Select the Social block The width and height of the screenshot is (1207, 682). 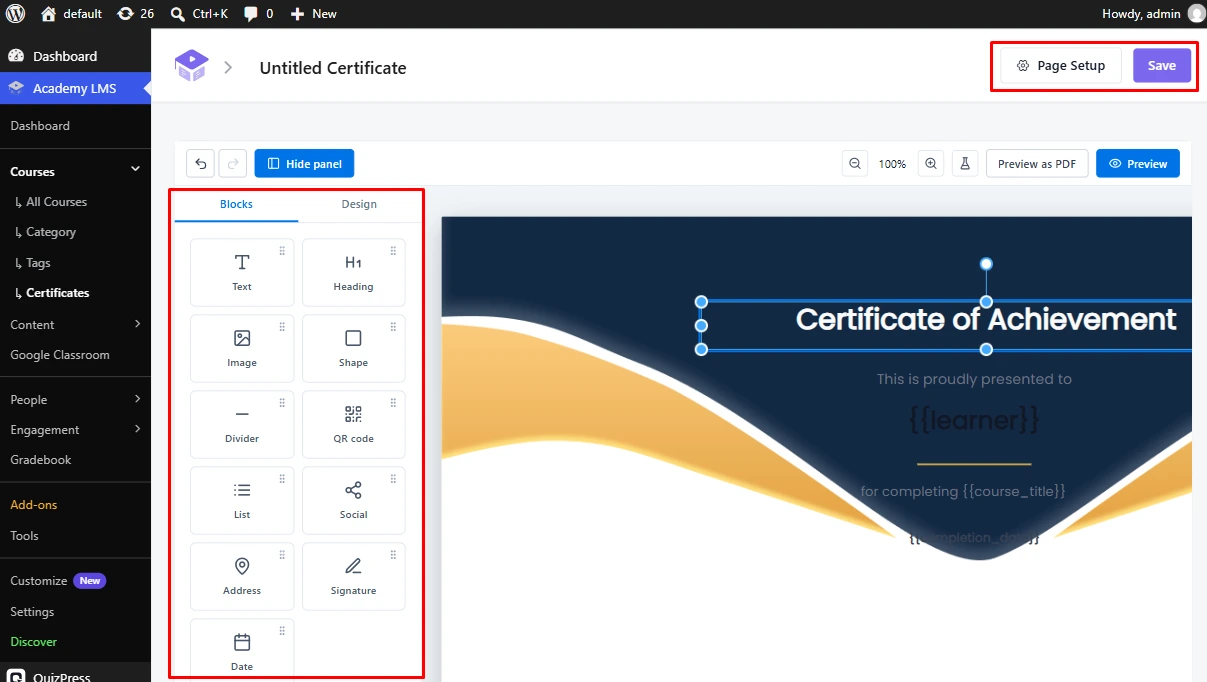[353, 500]
